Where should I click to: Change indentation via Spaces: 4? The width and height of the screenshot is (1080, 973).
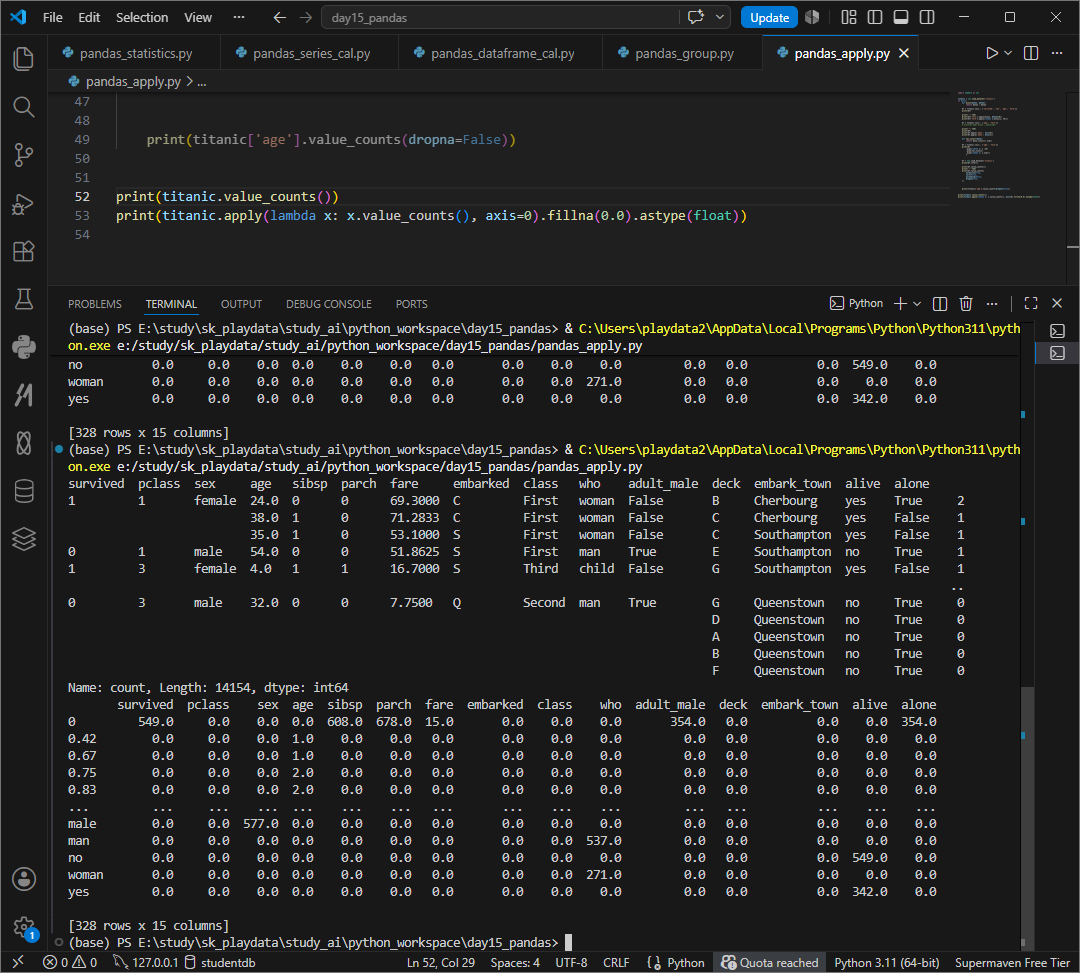pyautogui.click(x=515, y=962)
